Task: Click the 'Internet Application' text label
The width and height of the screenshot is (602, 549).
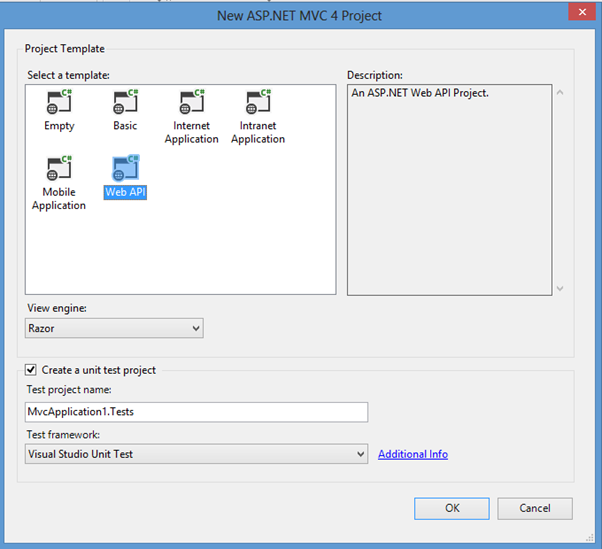Action: coord(191,133)
